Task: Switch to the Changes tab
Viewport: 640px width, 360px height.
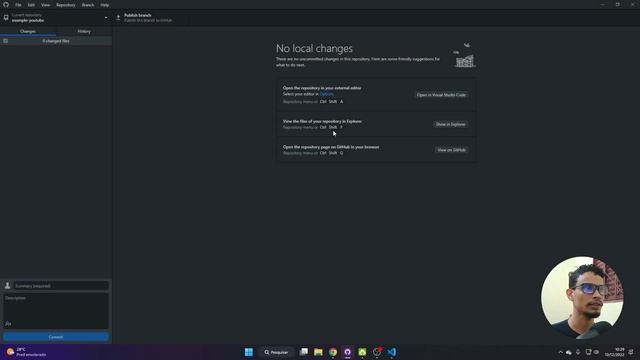Action: point(28,31)
